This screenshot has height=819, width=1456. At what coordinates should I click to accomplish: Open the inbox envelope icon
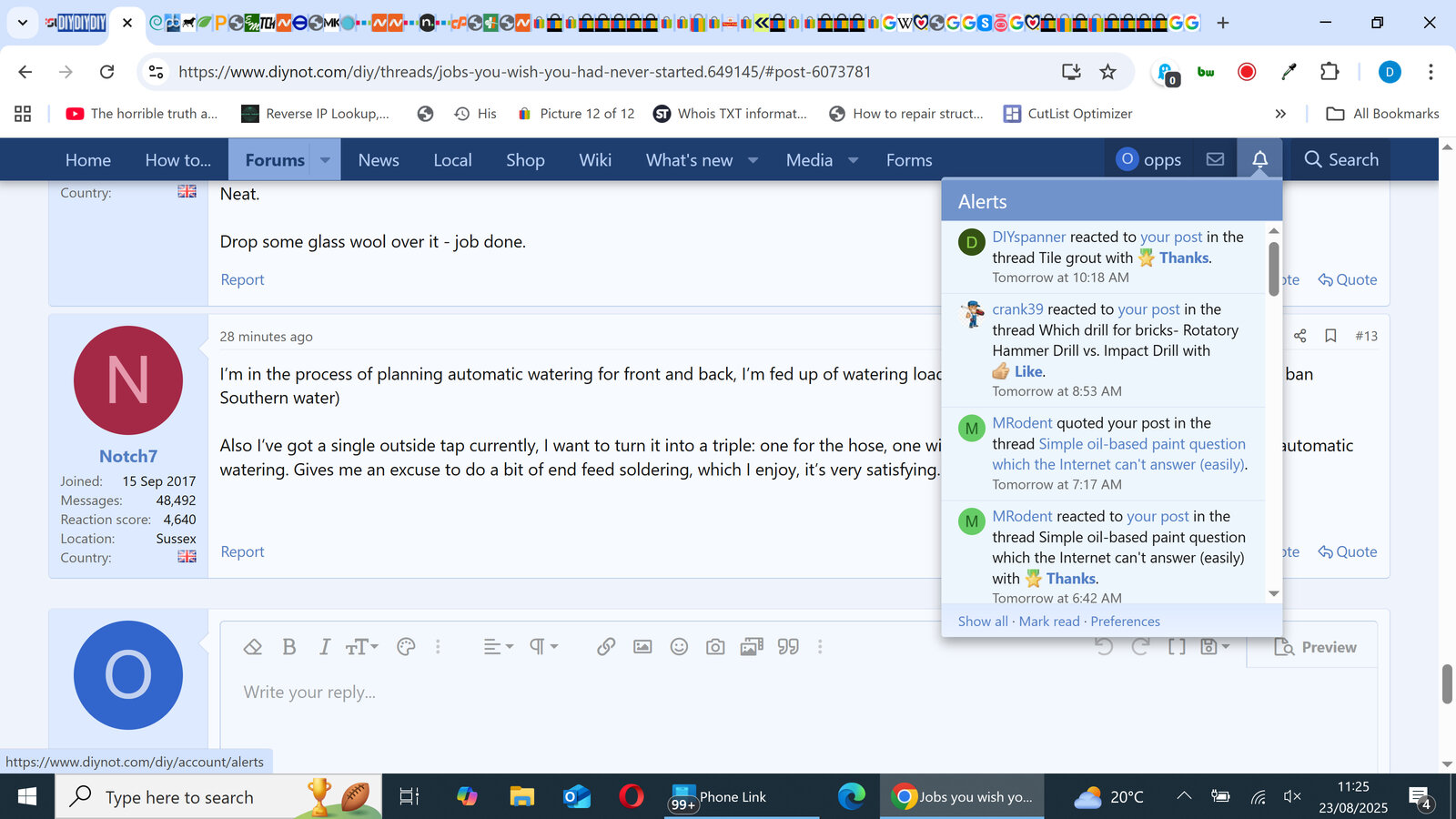pos(1215,160)
